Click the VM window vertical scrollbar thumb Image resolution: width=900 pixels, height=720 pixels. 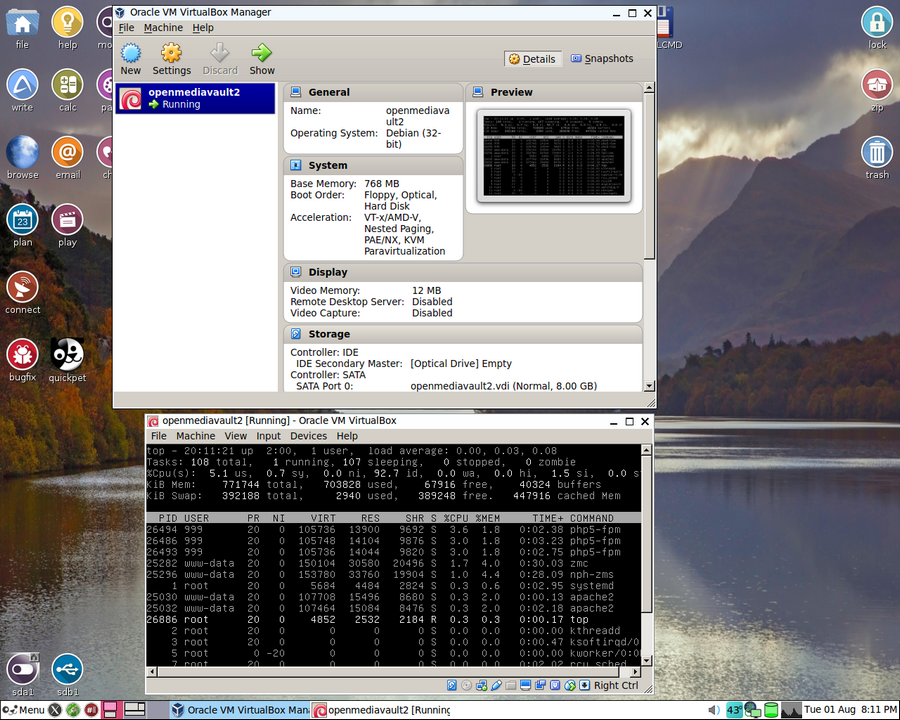(x=646, y=535)
